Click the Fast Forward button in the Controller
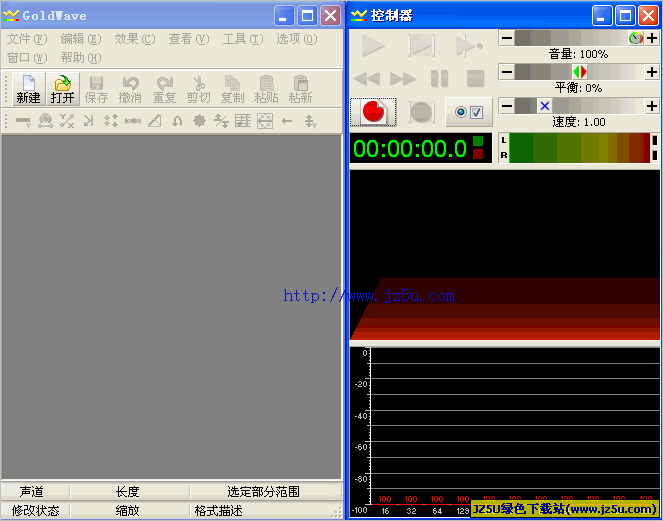Image resolution: width=663 pixels, height=521 pixels. pyautogui.click(x=403, y=79)
